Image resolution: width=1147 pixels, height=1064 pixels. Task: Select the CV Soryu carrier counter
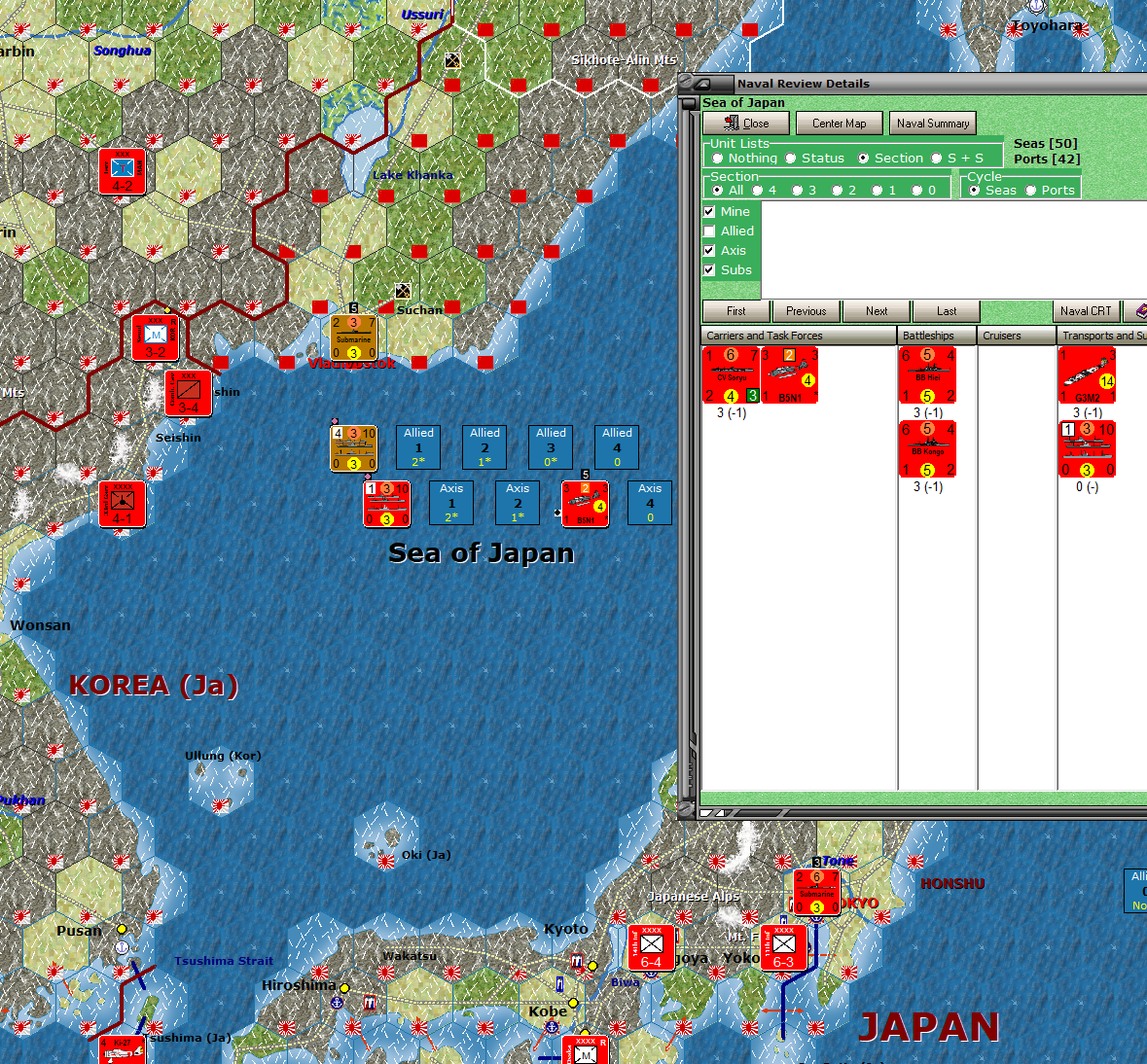tap(731, 375)
